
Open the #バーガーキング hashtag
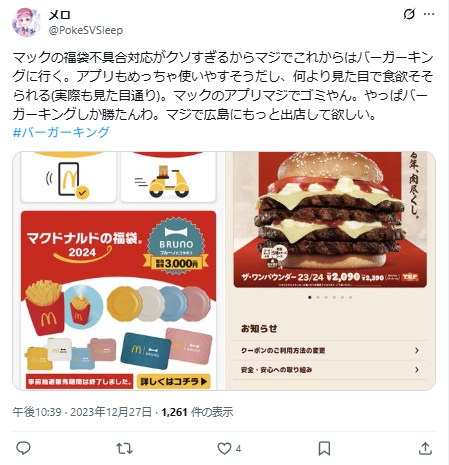(x=61, y=132)
